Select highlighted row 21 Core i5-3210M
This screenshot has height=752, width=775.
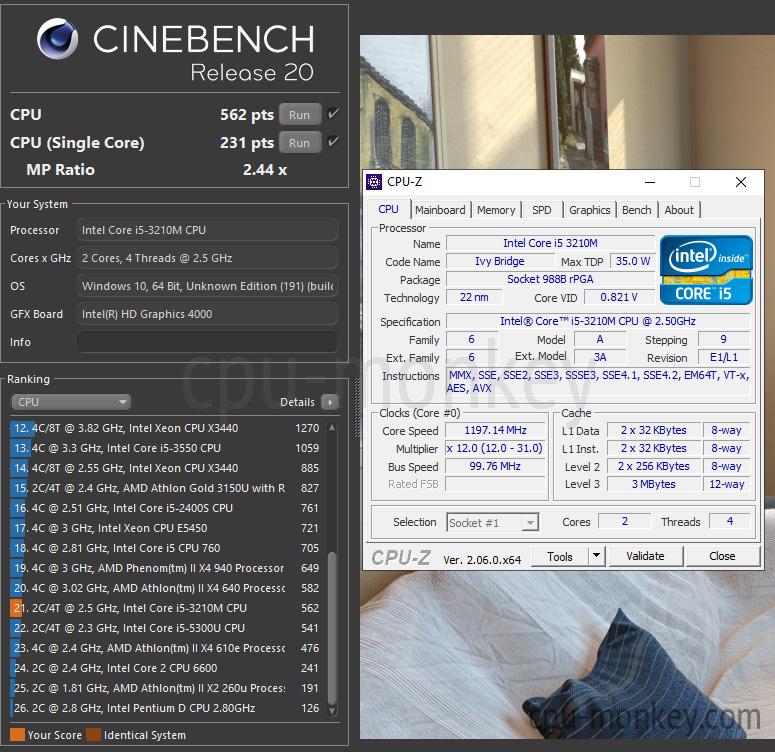pos(167,608)
